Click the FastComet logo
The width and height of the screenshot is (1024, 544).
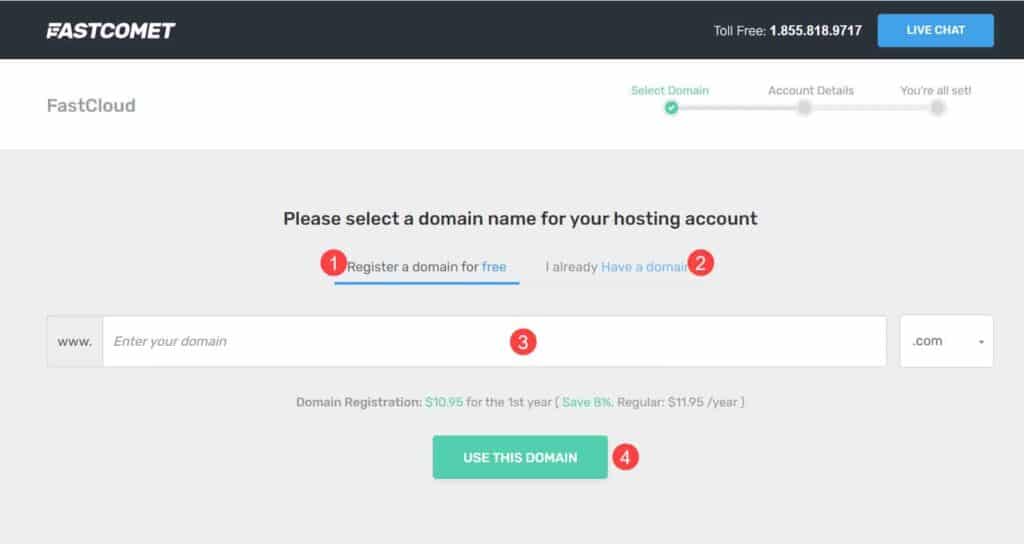click(111, 31)
